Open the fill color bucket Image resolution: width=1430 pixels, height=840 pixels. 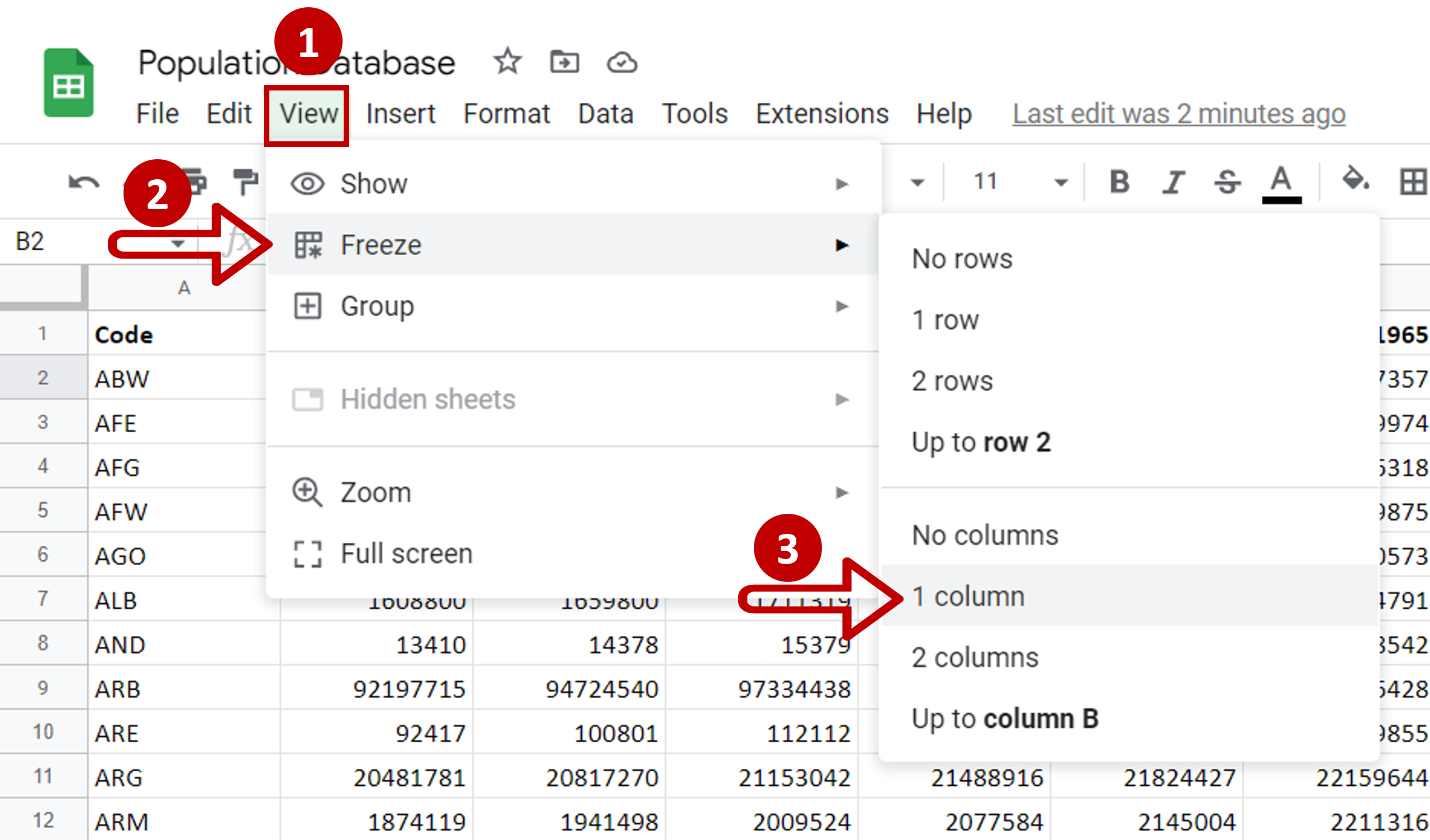[1355, 180]
